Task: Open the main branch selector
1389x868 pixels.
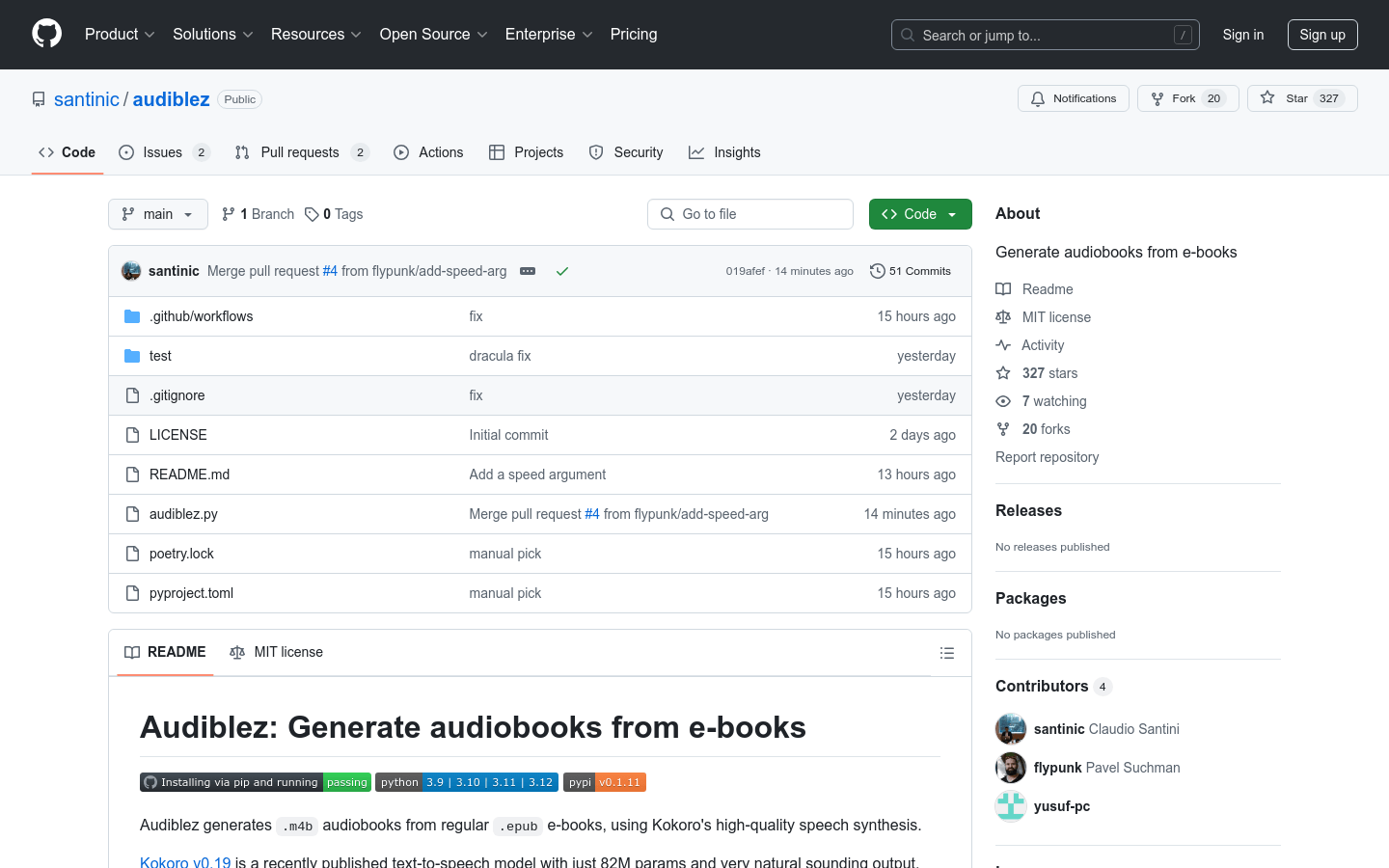Action: pyautogui.click(x=158, y=214)
